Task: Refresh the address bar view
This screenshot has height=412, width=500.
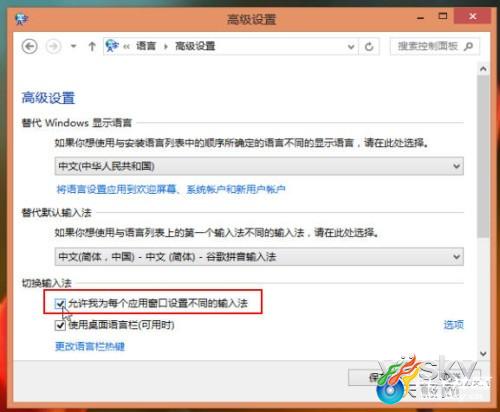Action: click(x=369, y=46)
